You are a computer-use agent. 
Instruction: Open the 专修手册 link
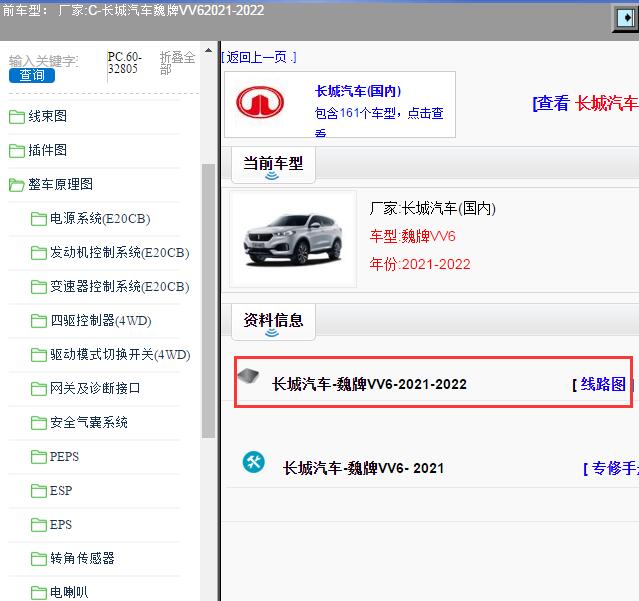pos(611,469)
